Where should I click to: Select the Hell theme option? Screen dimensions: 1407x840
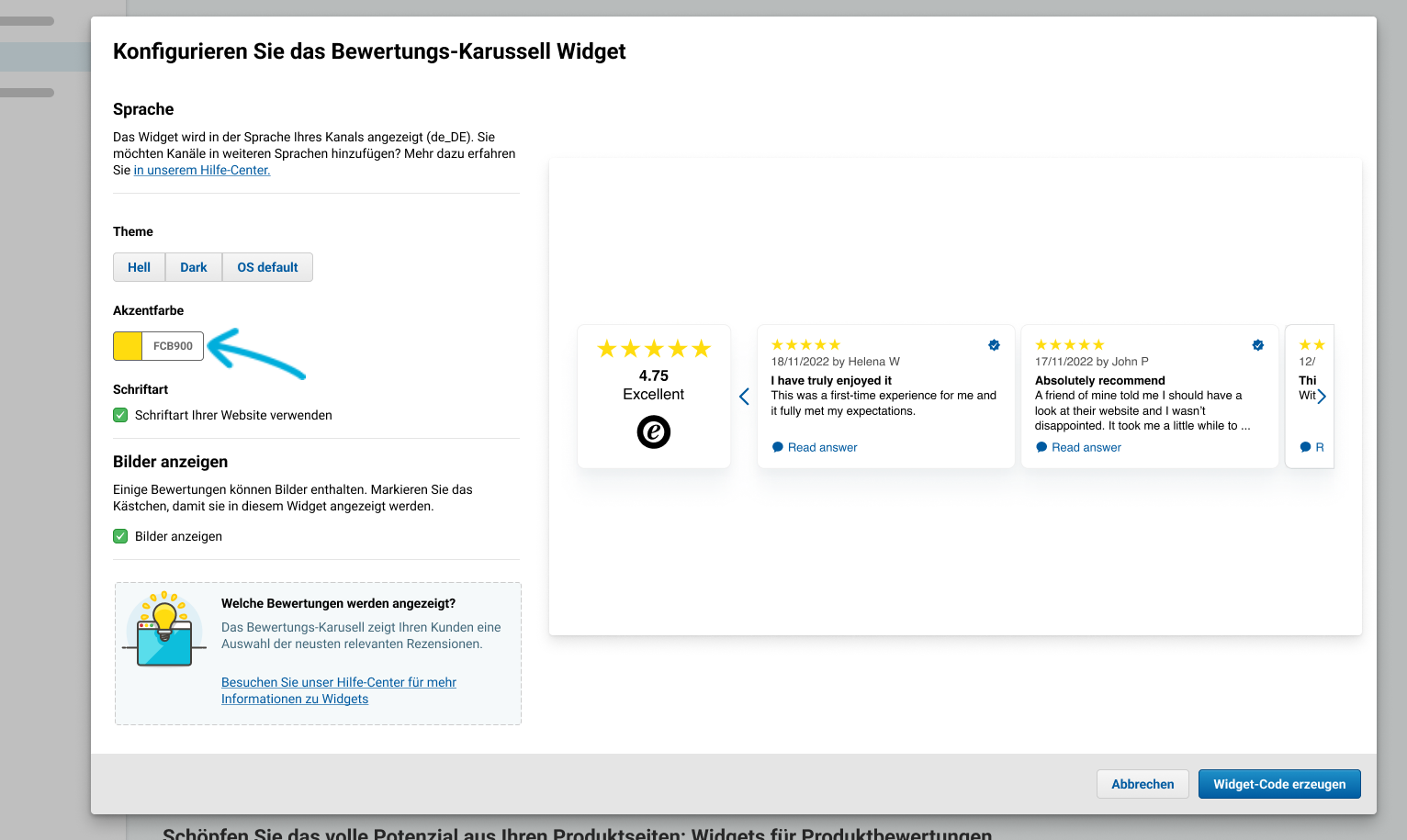pyautogui.click(x=139, y=267)
